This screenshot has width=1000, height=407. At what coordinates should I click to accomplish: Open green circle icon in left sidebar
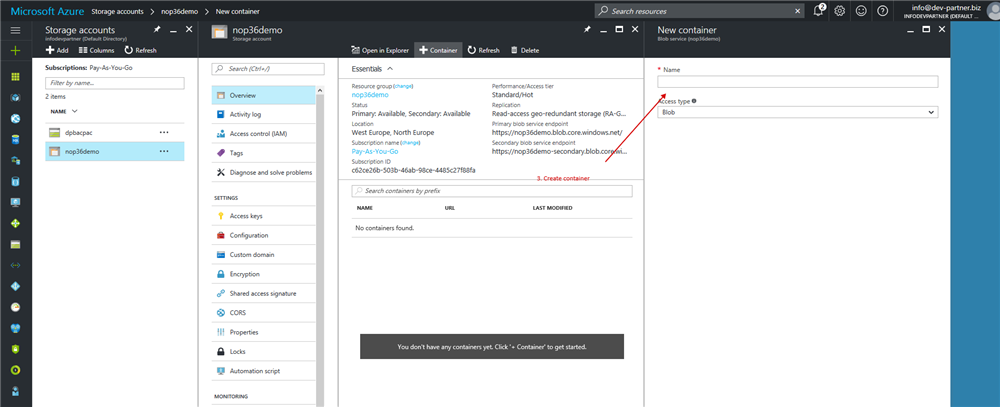(x=15, y=370)
